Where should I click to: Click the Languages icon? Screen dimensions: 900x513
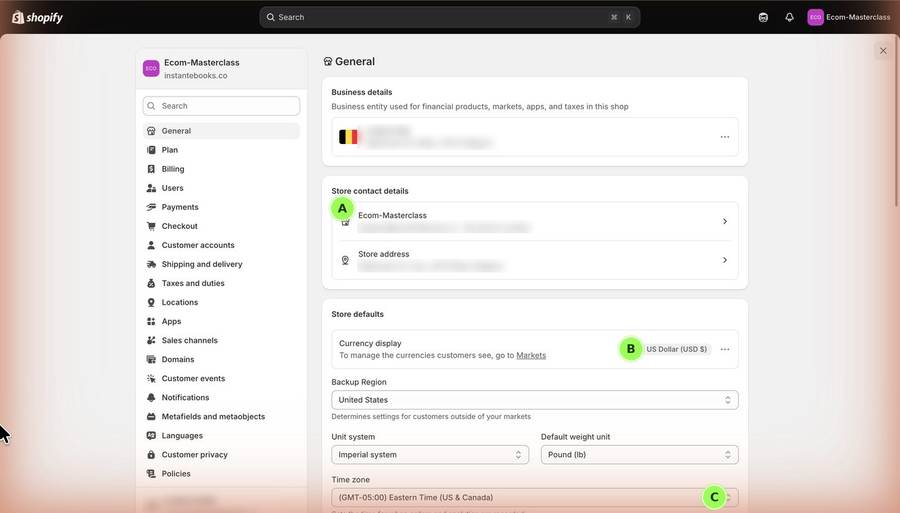[x=151, y=436]
